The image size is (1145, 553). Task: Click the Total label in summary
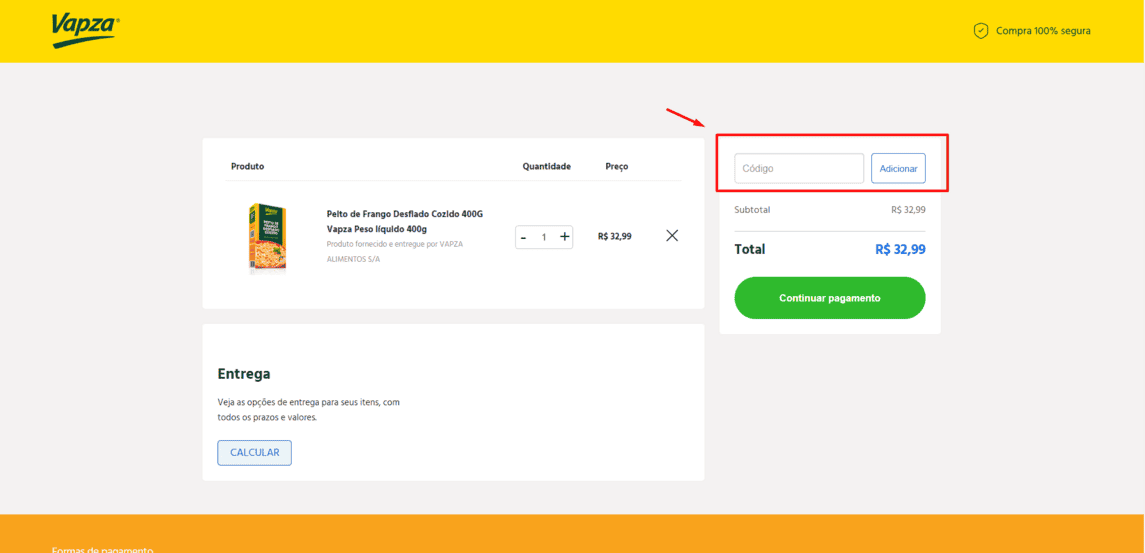point(750,249)
